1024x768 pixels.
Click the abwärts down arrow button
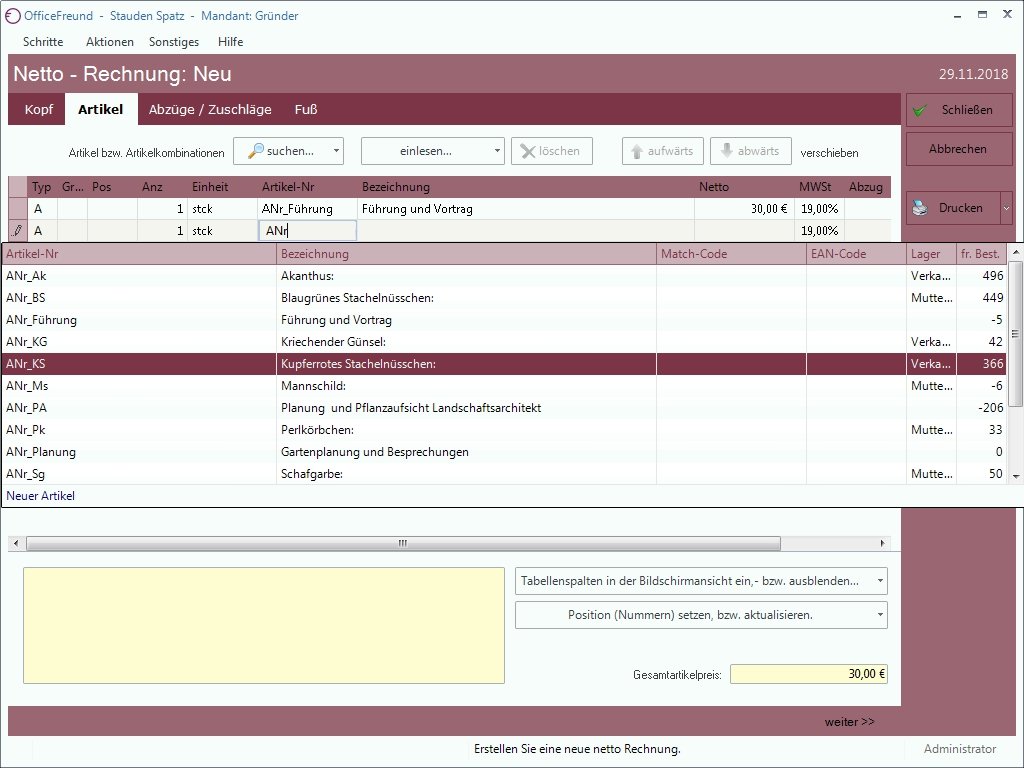750,151
